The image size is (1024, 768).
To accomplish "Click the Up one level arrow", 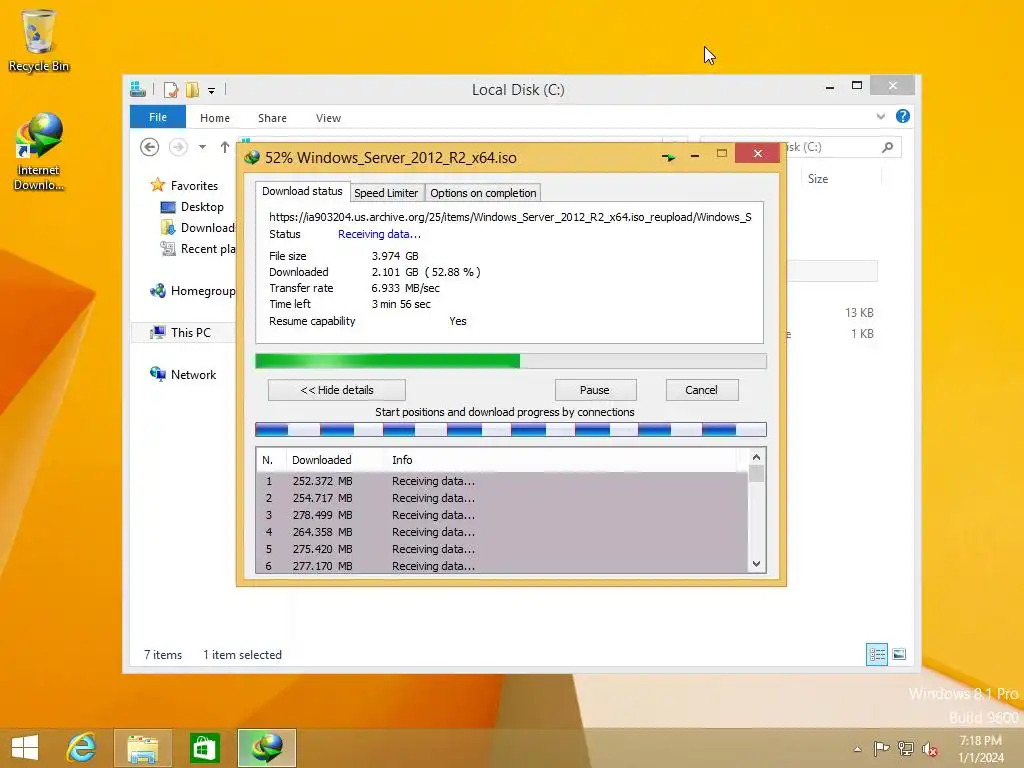I will tap(225, 147).
